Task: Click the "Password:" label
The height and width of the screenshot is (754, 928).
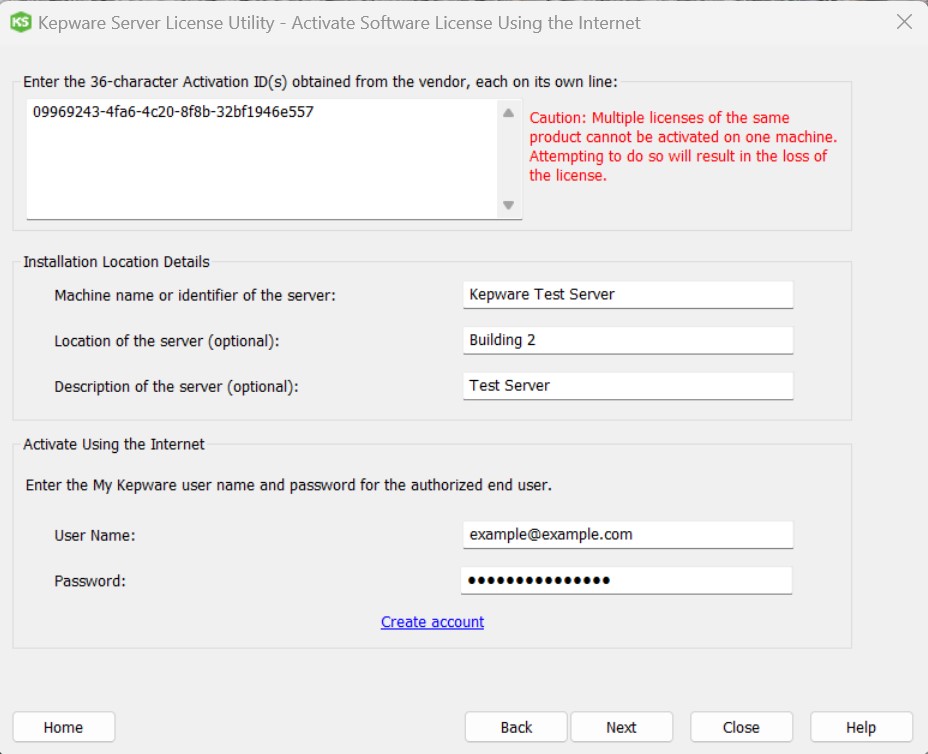Action: (90, 581)
